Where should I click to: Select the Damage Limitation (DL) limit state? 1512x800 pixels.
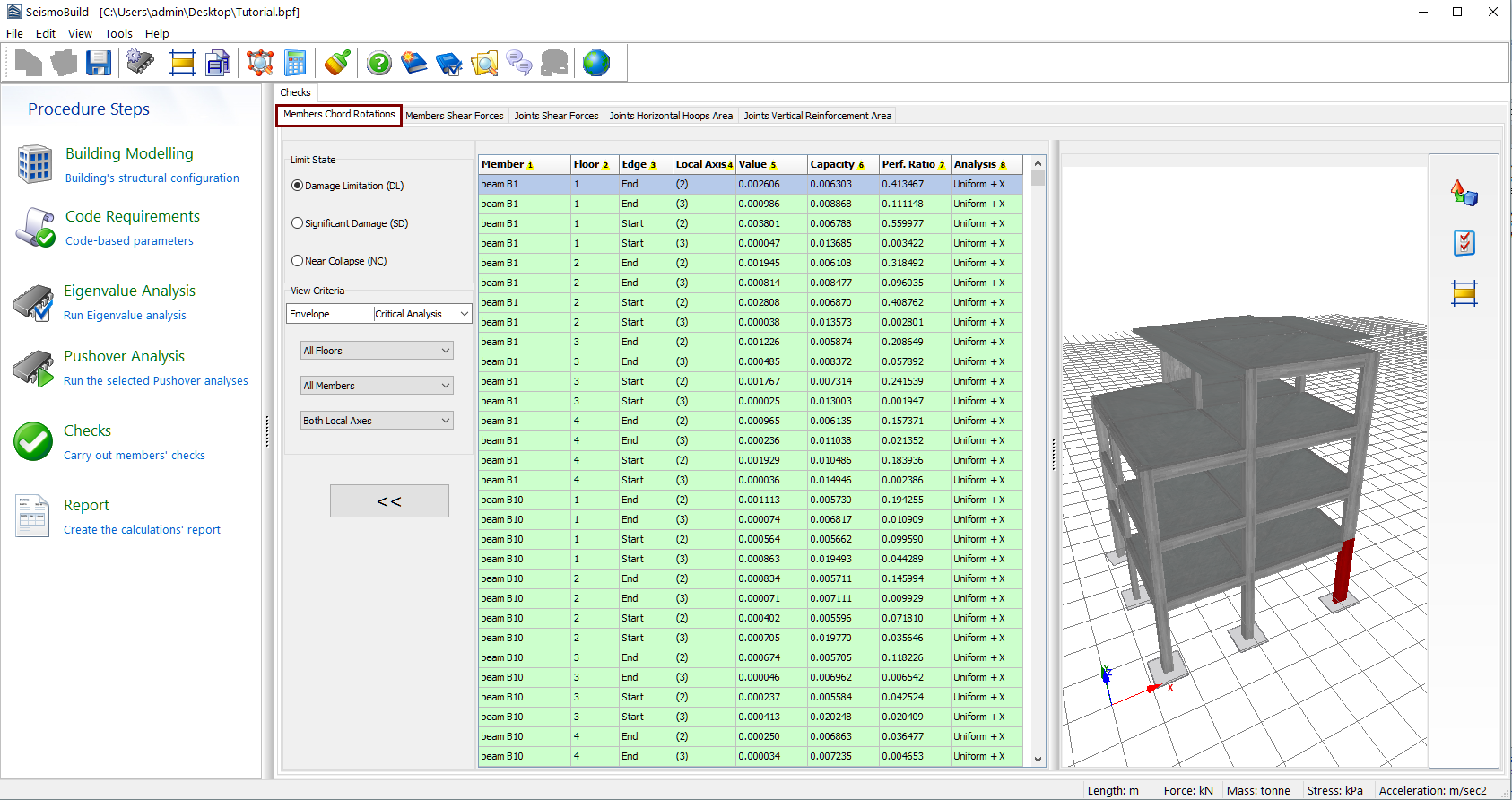click(x=298, y=186)
